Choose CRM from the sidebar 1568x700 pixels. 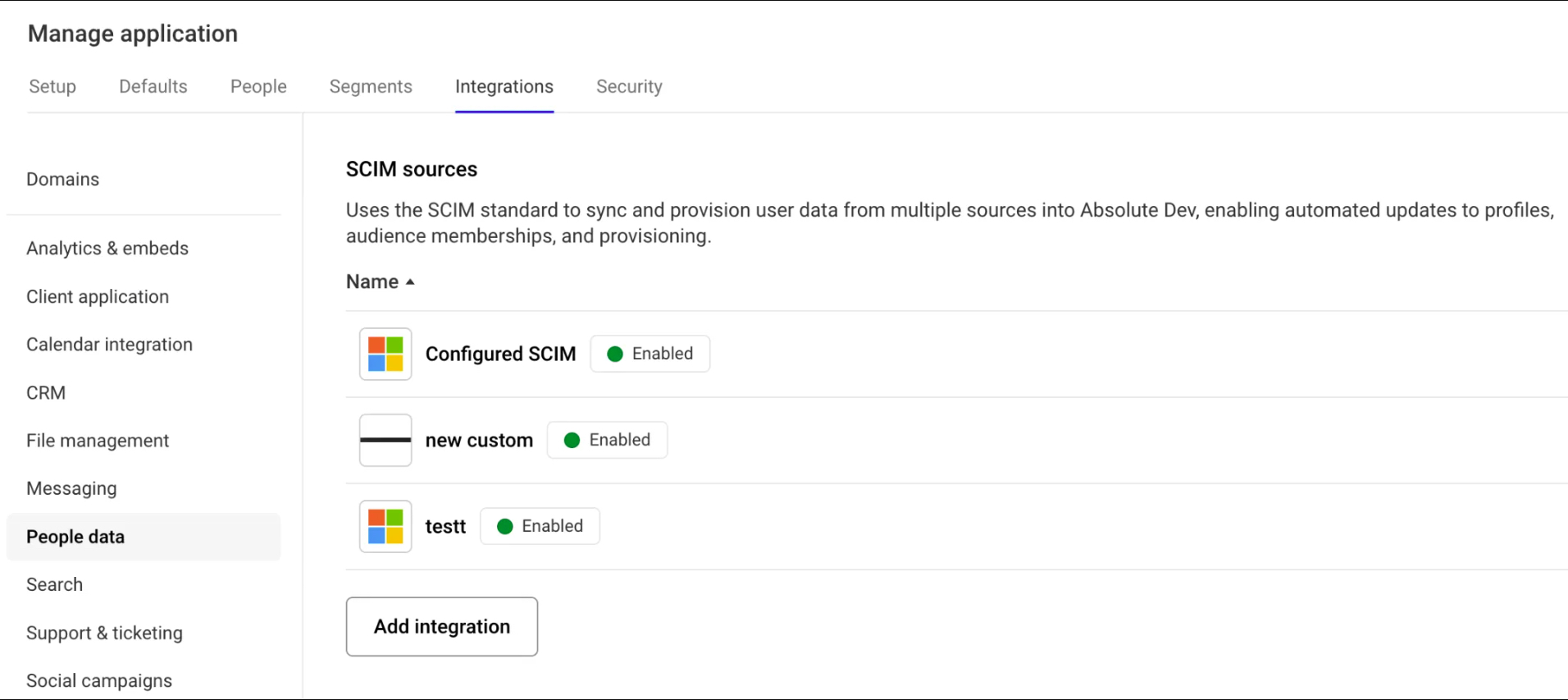[46, 392]
